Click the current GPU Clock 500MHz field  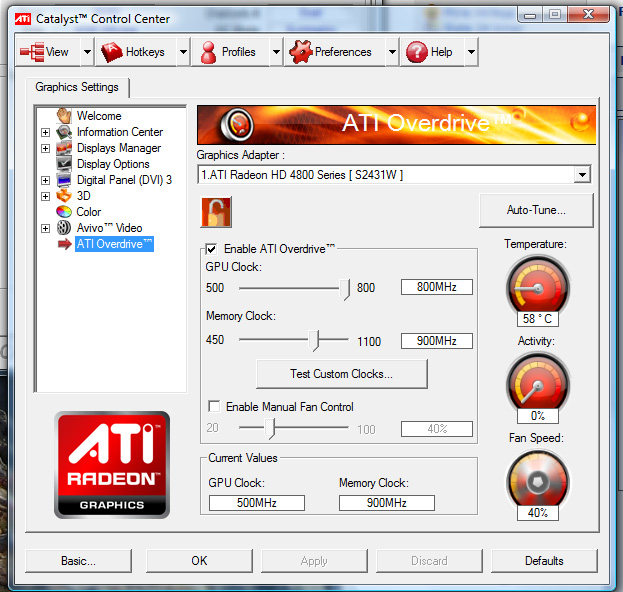click(257, 503)
